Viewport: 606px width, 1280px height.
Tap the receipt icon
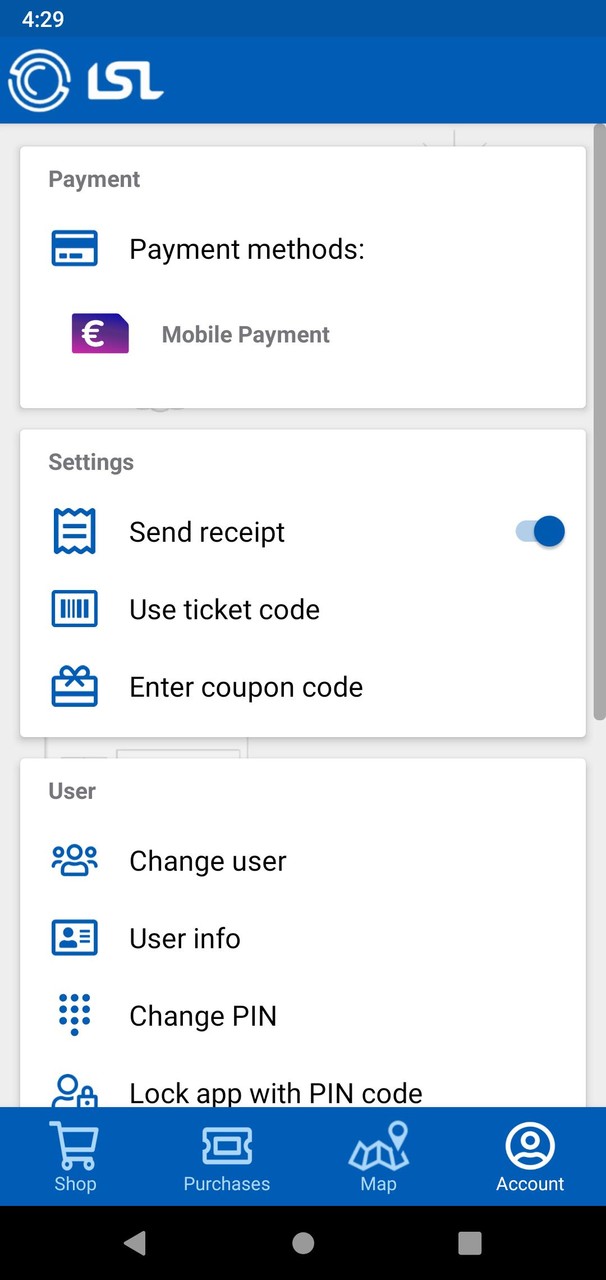pyautogui.click(x=75, y=532)
